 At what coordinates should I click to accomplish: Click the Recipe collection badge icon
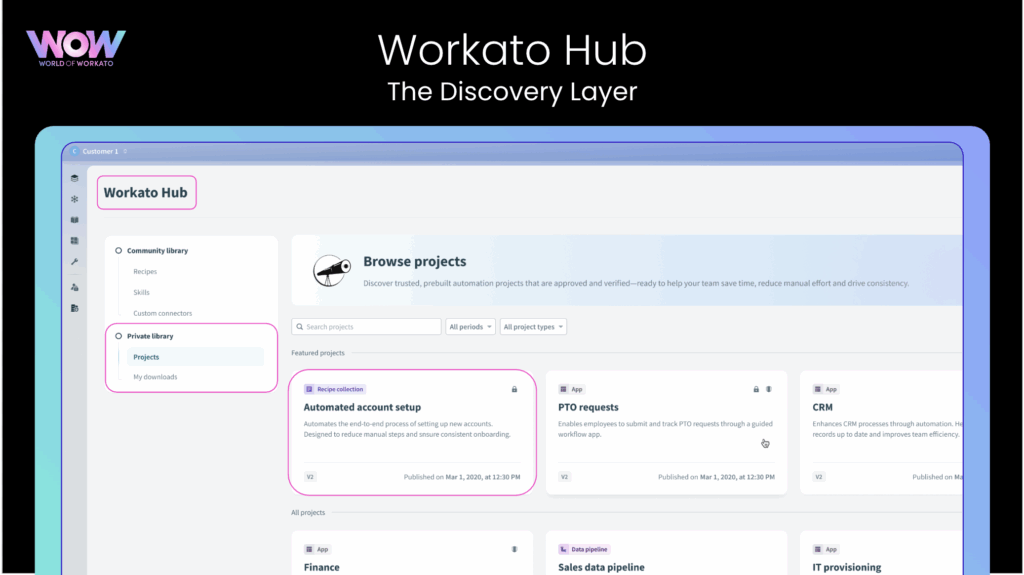[310, 389]
